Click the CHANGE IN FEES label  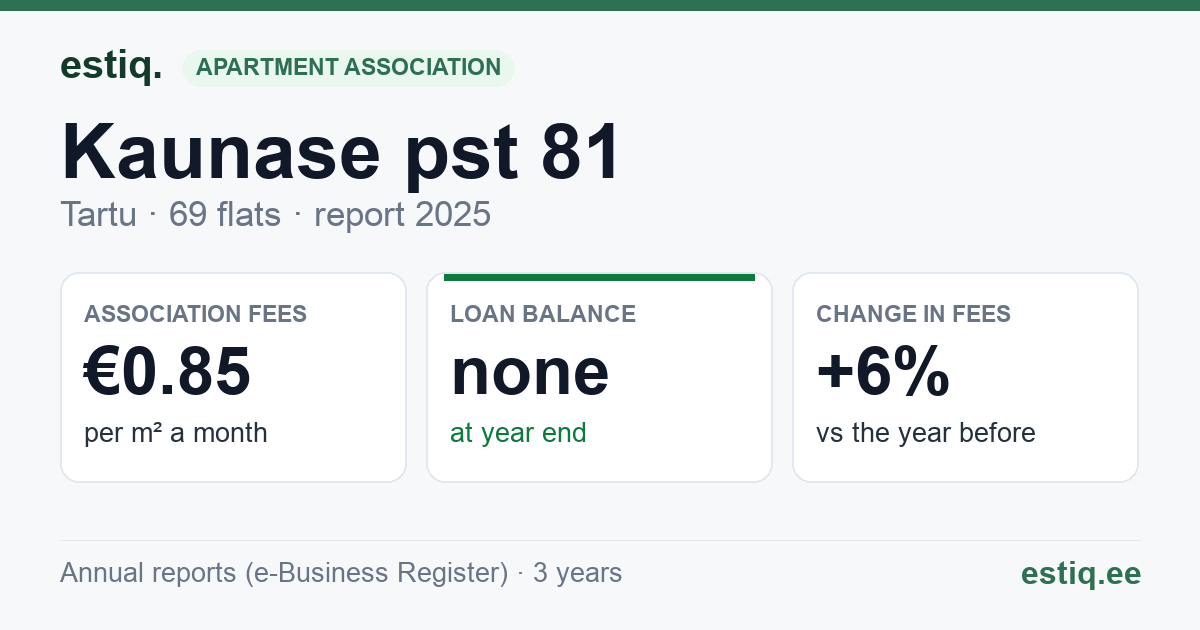pos(914,314)
